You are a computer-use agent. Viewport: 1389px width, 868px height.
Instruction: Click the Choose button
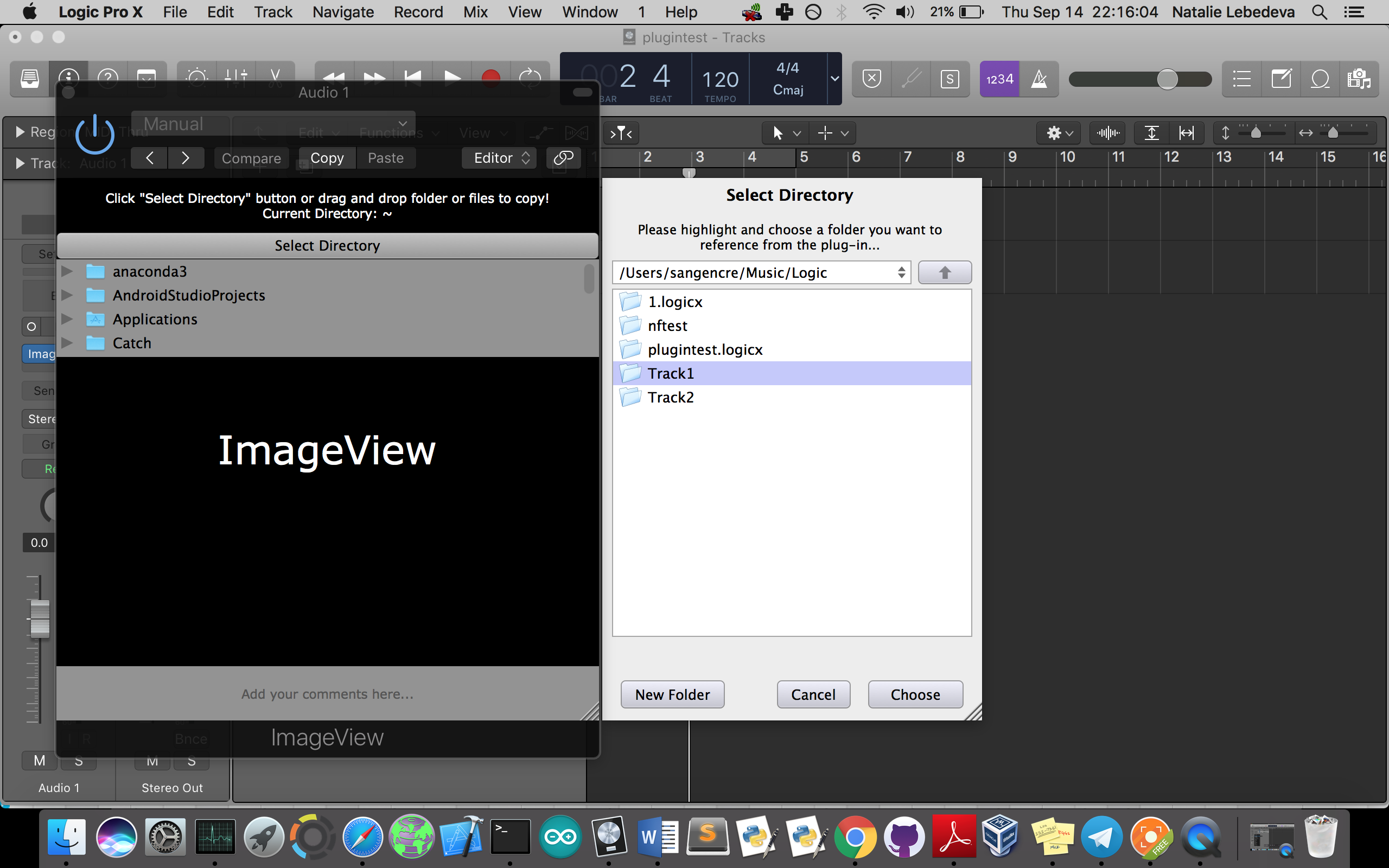[915, 694]
